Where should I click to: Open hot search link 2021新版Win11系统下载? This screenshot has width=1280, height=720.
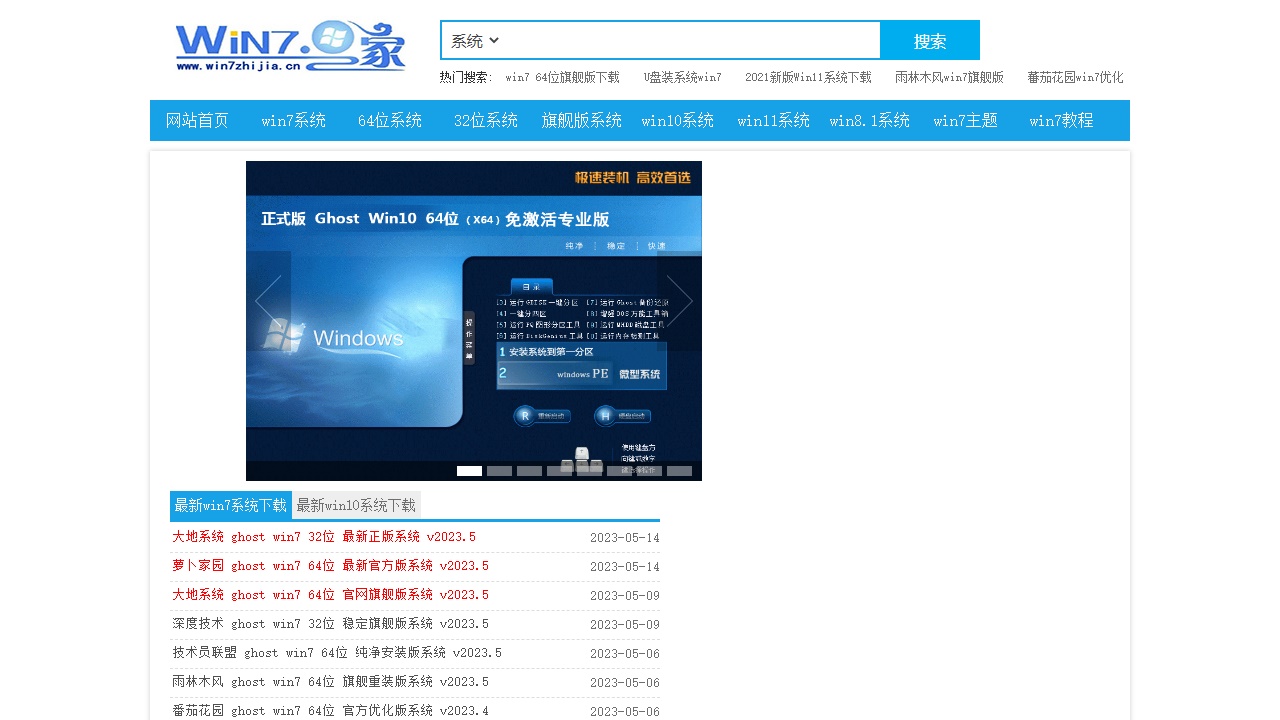click(x=808, y=77)
